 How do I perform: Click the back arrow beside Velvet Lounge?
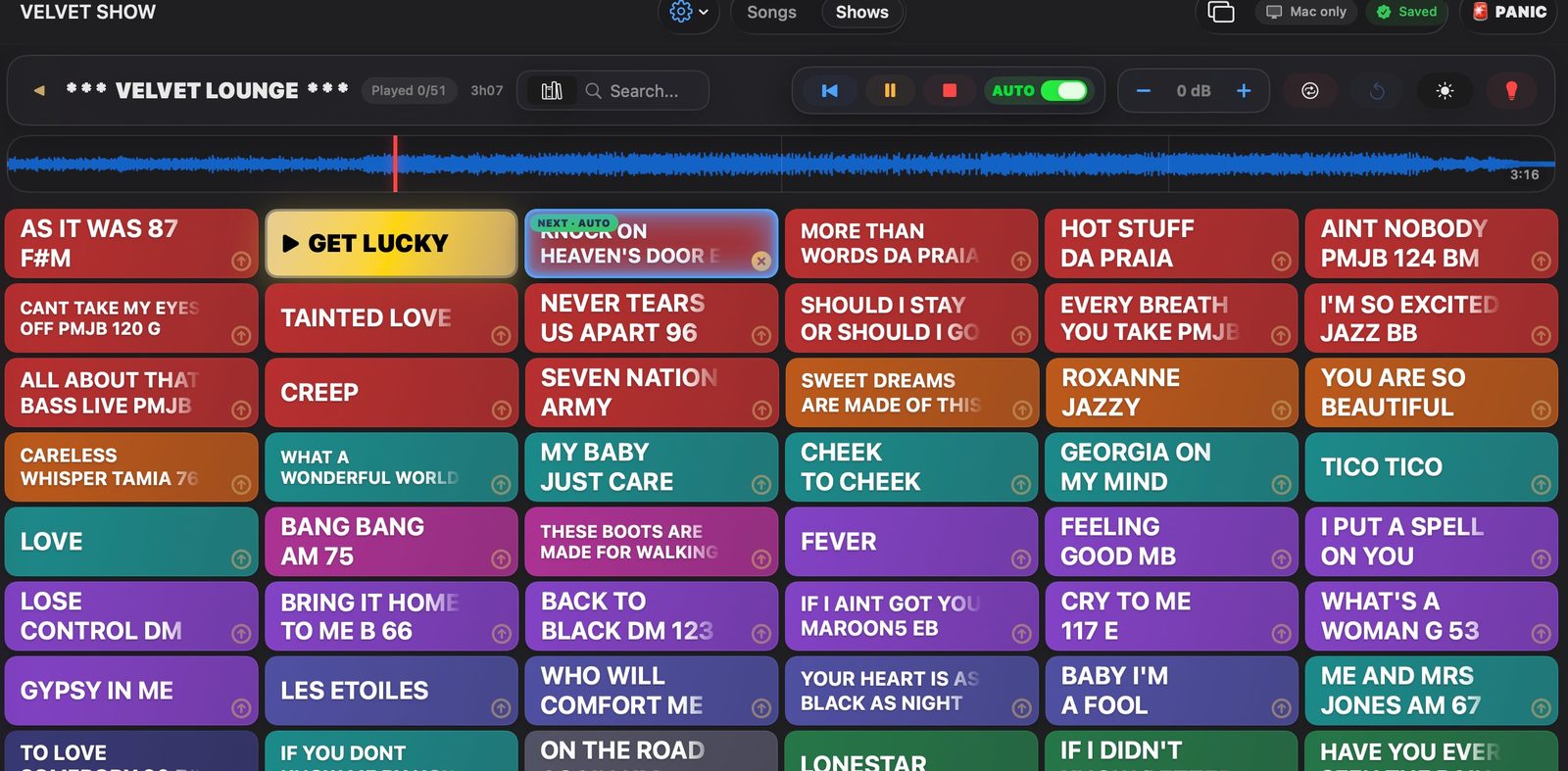[39, 90]
